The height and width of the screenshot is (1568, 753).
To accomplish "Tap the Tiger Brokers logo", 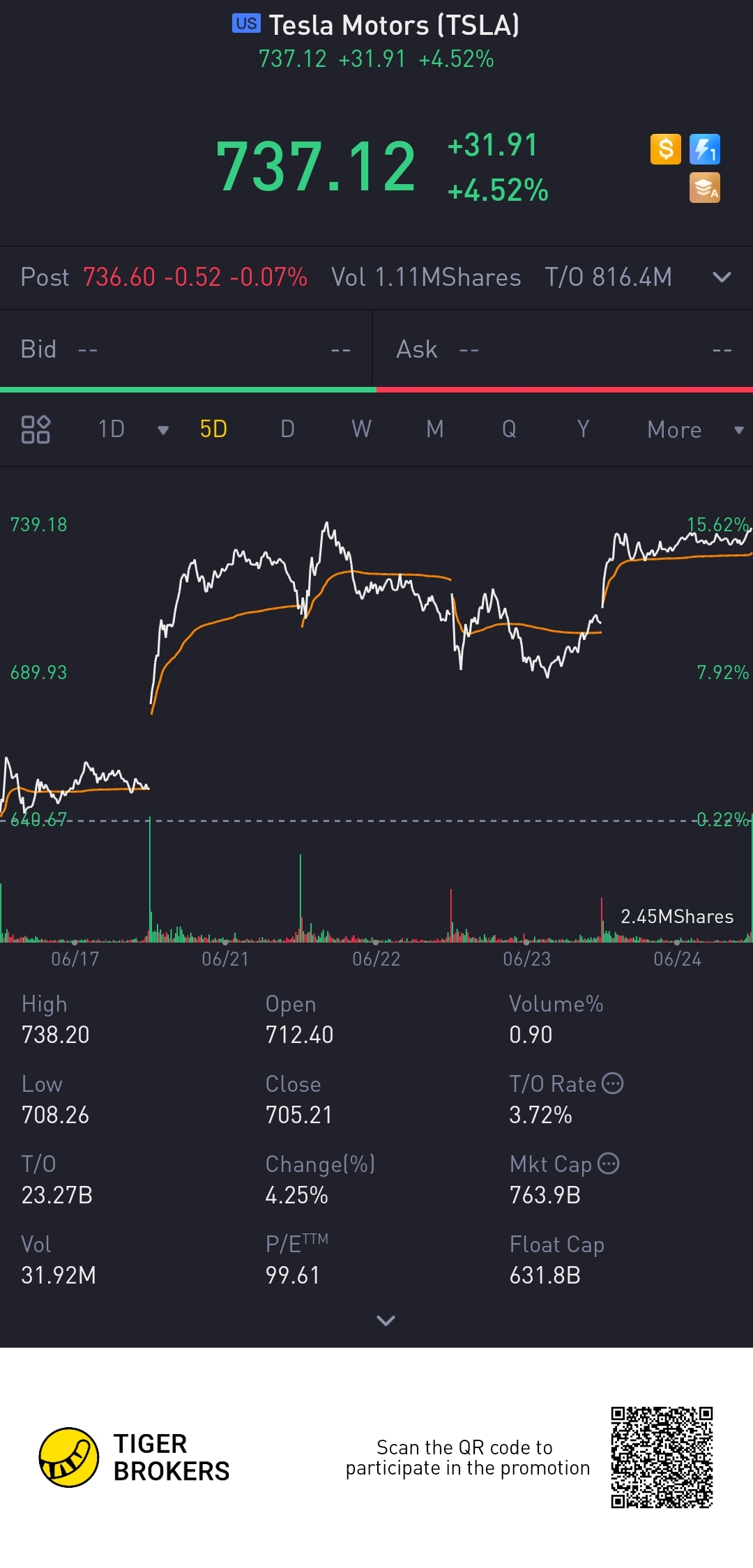I will point(68,1457).
